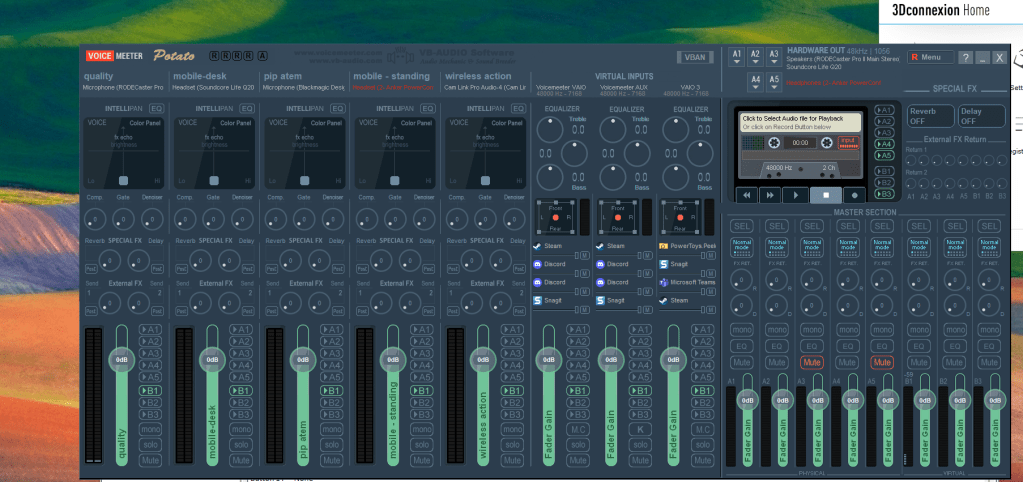1023x482 pixels.
Task: Start playback on the cassette recorder
Action: pyautogui.click(x=795, y=194)
